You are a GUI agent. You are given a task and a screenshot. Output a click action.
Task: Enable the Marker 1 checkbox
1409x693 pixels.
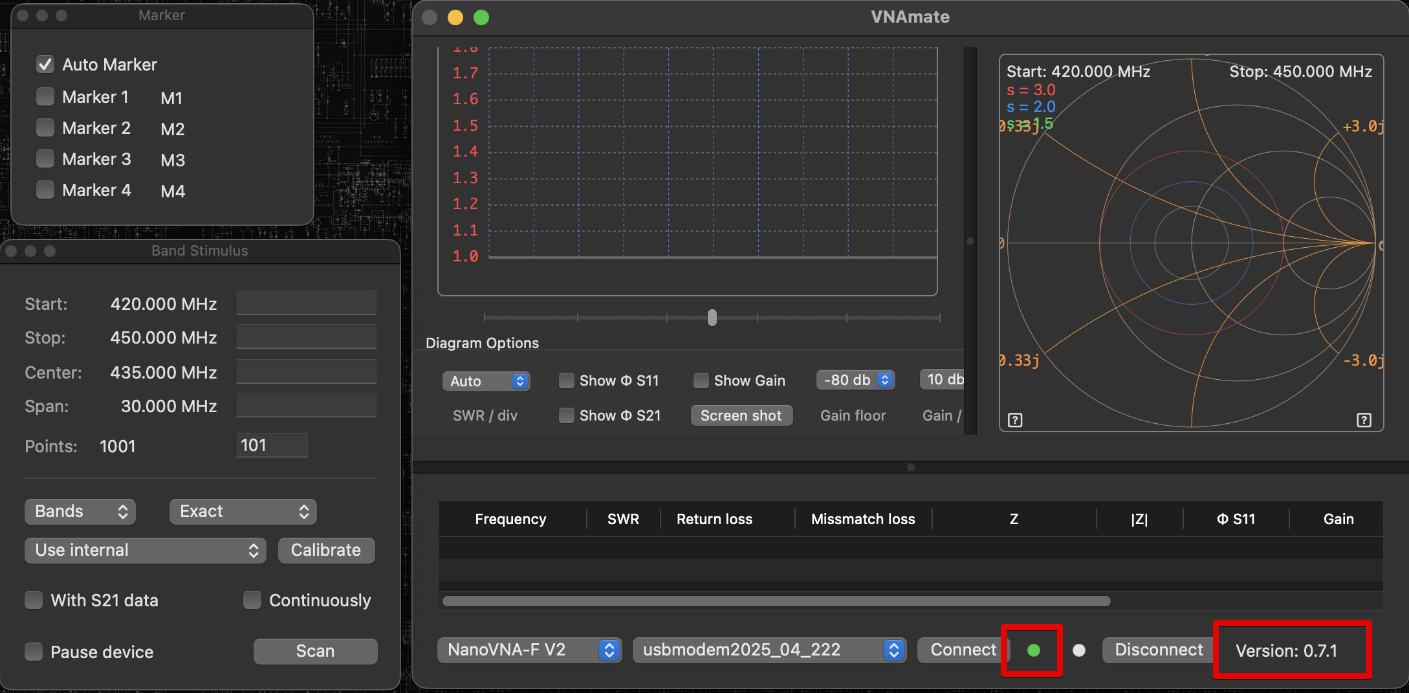45,97
